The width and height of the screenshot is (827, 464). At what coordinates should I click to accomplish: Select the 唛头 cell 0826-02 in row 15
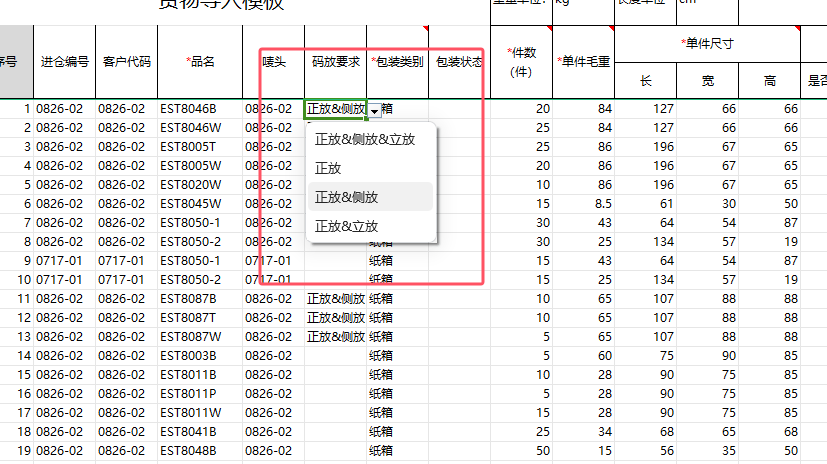click(274, 375)
